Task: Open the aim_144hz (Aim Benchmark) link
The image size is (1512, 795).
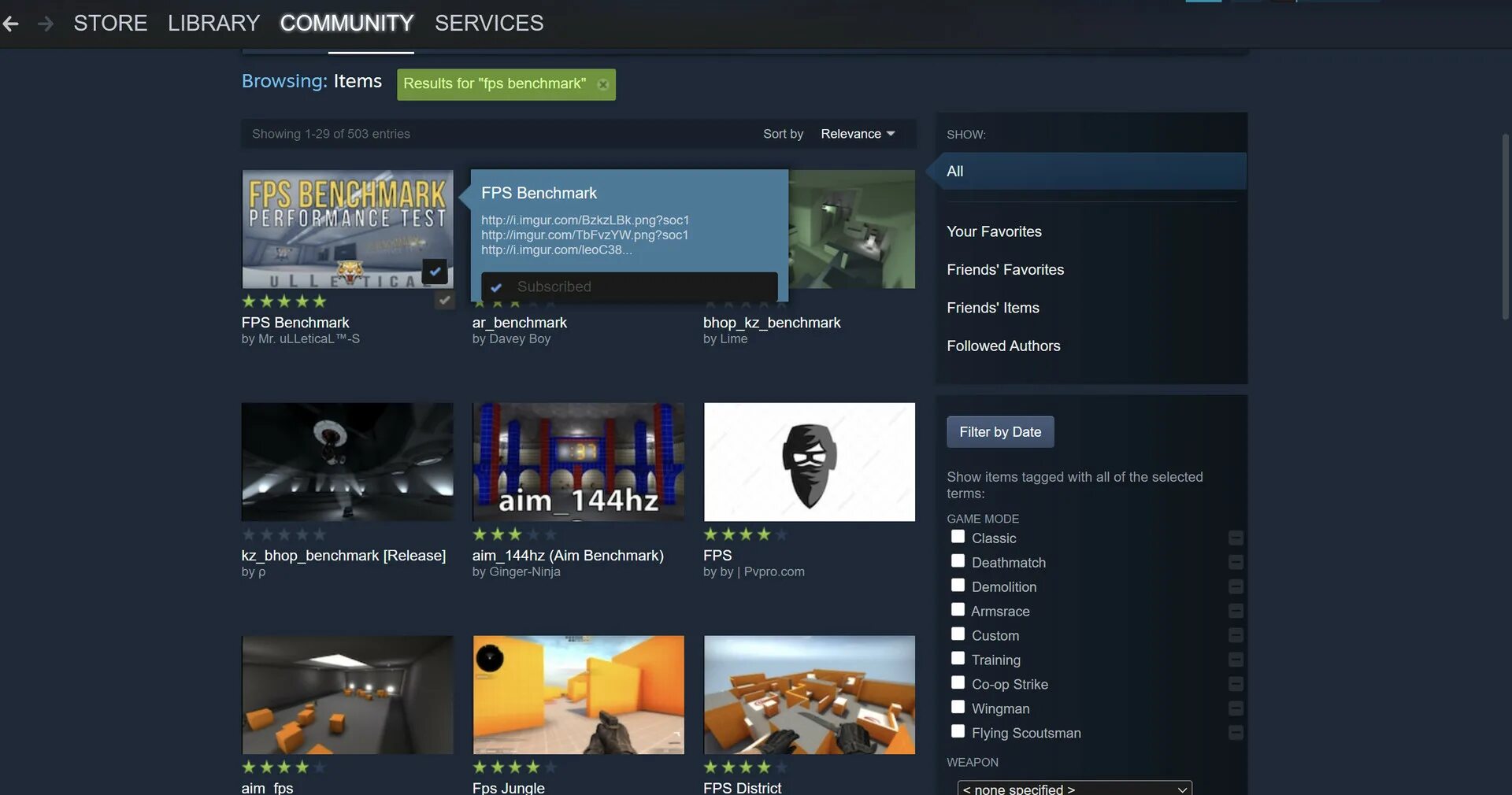Action: (x=568, y=555)
